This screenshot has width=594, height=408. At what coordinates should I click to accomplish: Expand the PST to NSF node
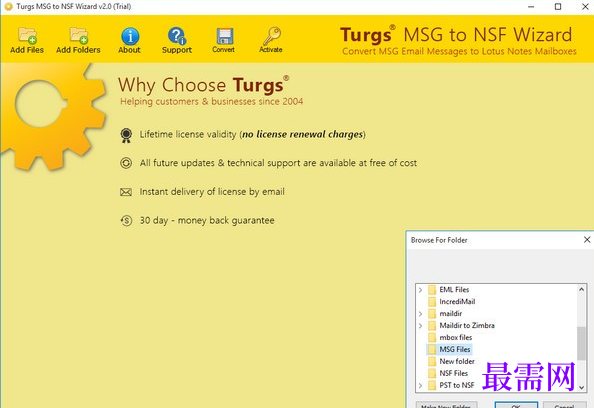(x=420, y=385)
